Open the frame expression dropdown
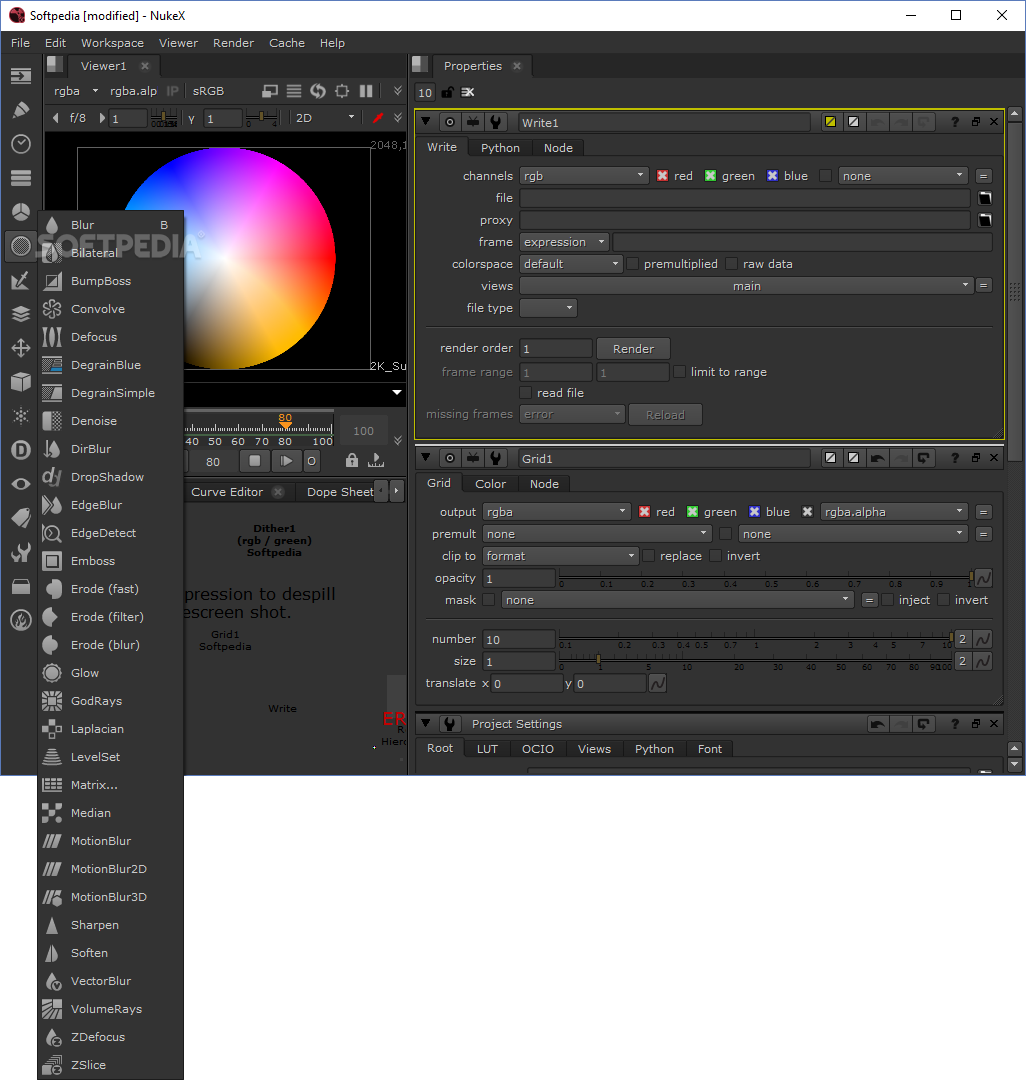 pyautogui.click(x=564, y=242)
